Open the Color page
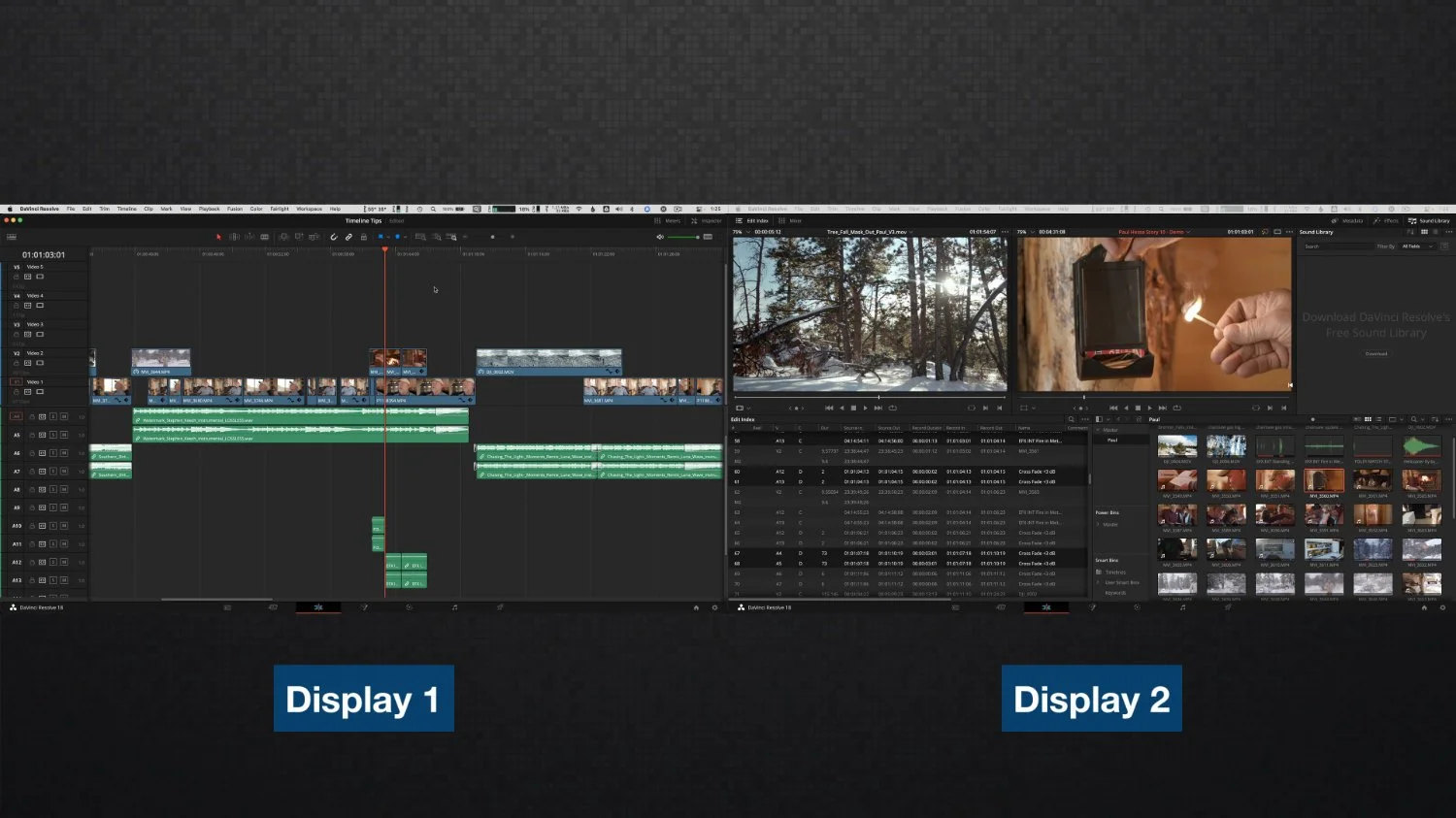Screen dimensions: 1456x818 pos(410,607)
